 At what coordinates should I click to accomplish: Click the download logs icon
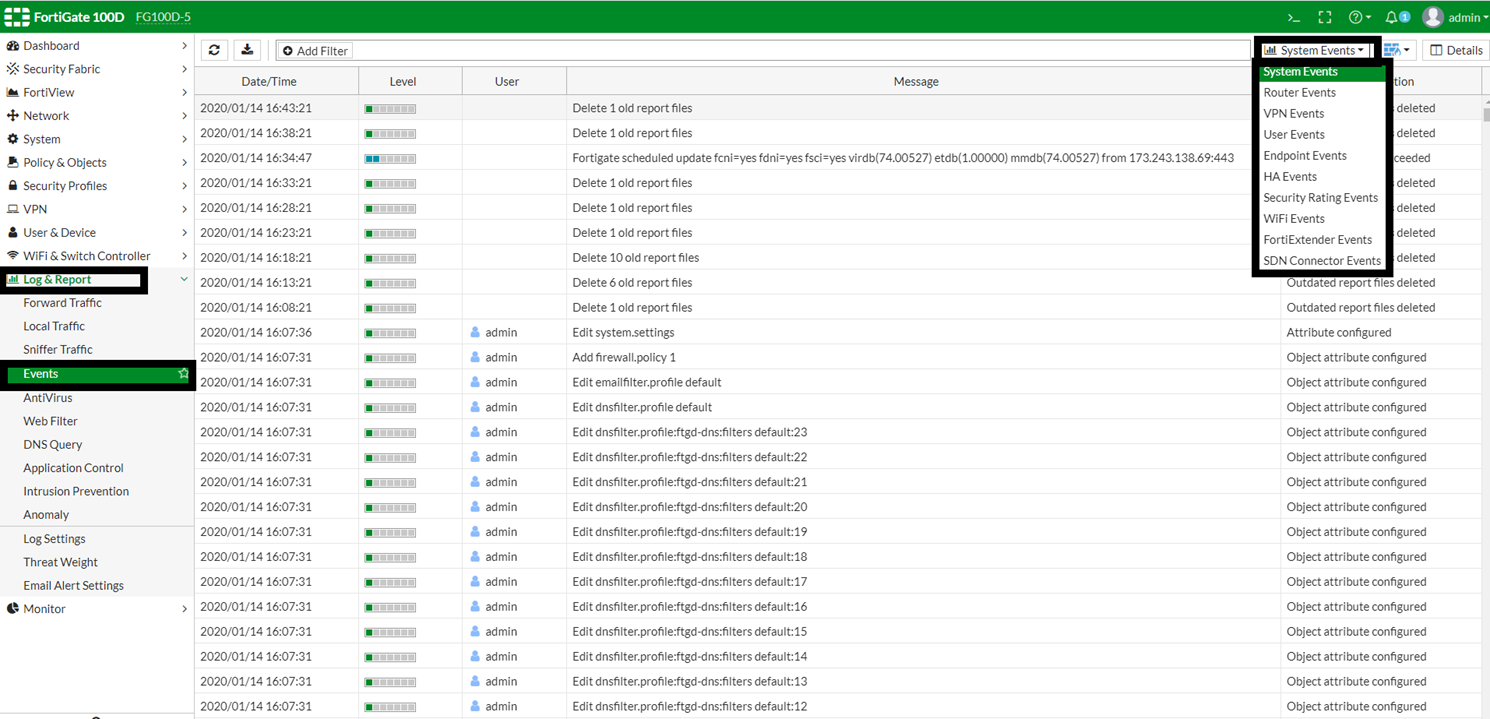(x=247, y=50)
